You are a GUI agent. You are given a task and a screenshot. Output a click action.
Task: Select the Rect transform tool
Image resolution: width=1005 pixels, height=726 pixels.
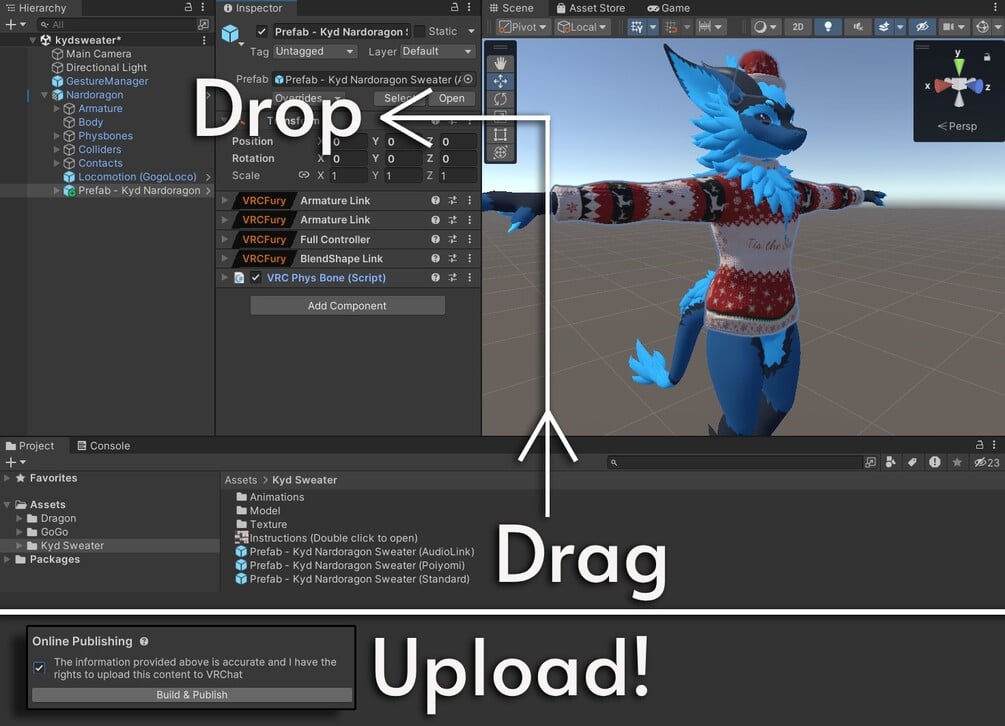click(x=500, y=135)
